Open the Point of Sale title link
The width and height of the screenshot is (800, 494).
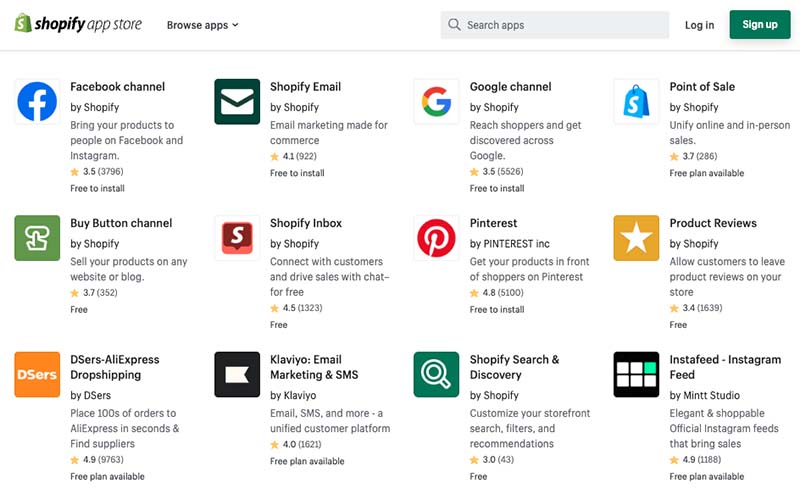pyautogui.click(x=702, y=87)
